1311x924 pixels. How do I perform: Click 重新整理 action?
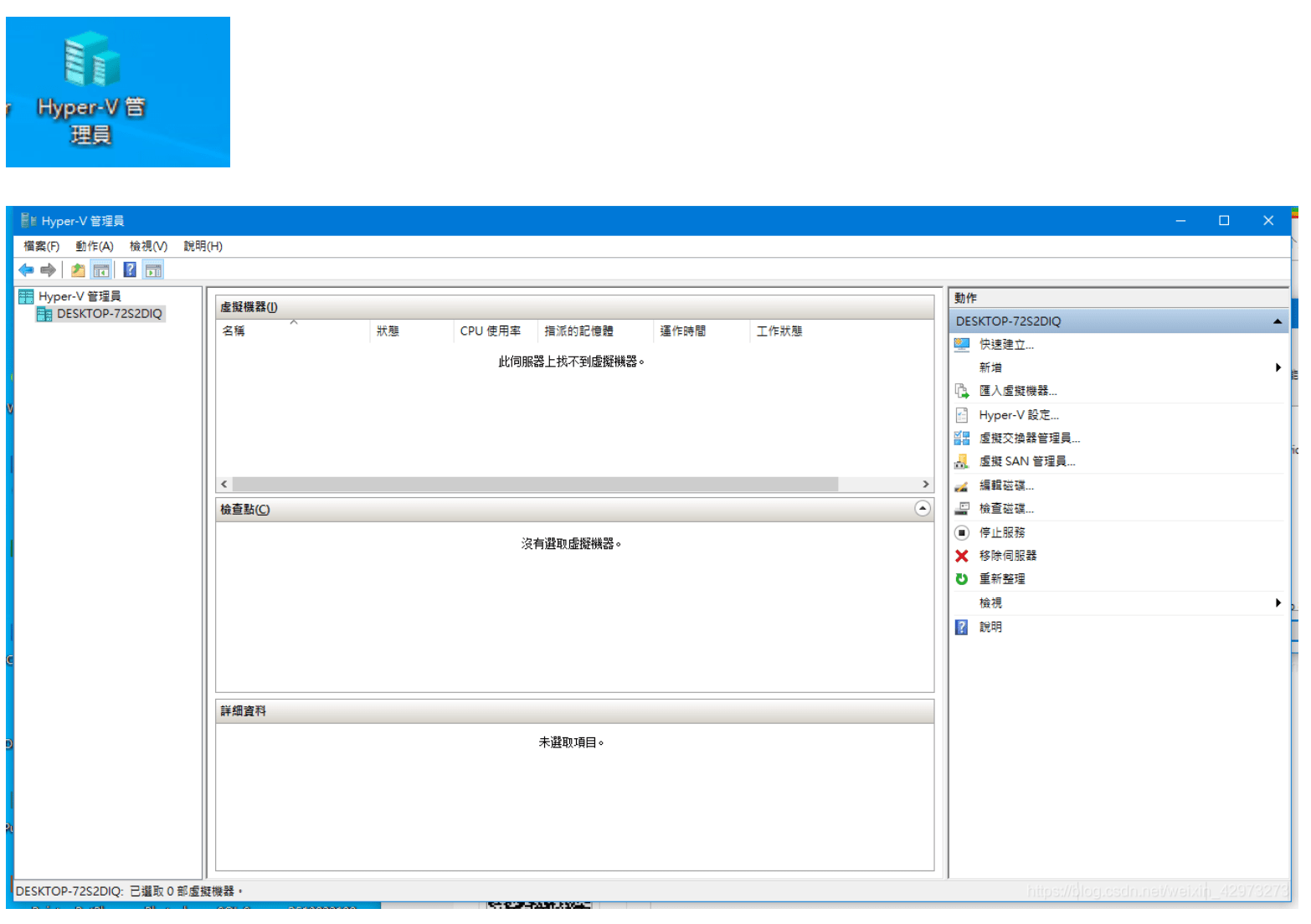pos(1002,579)
